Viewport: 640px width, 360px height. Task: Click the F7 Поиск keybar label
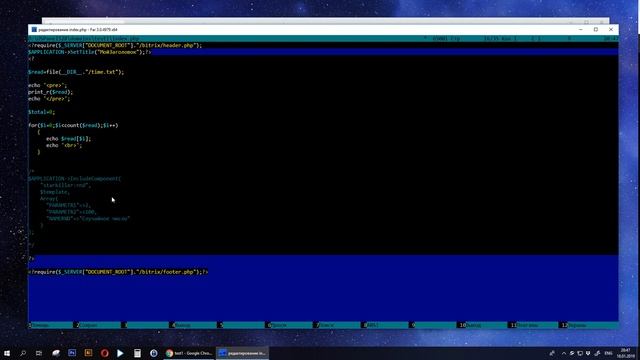337,325
